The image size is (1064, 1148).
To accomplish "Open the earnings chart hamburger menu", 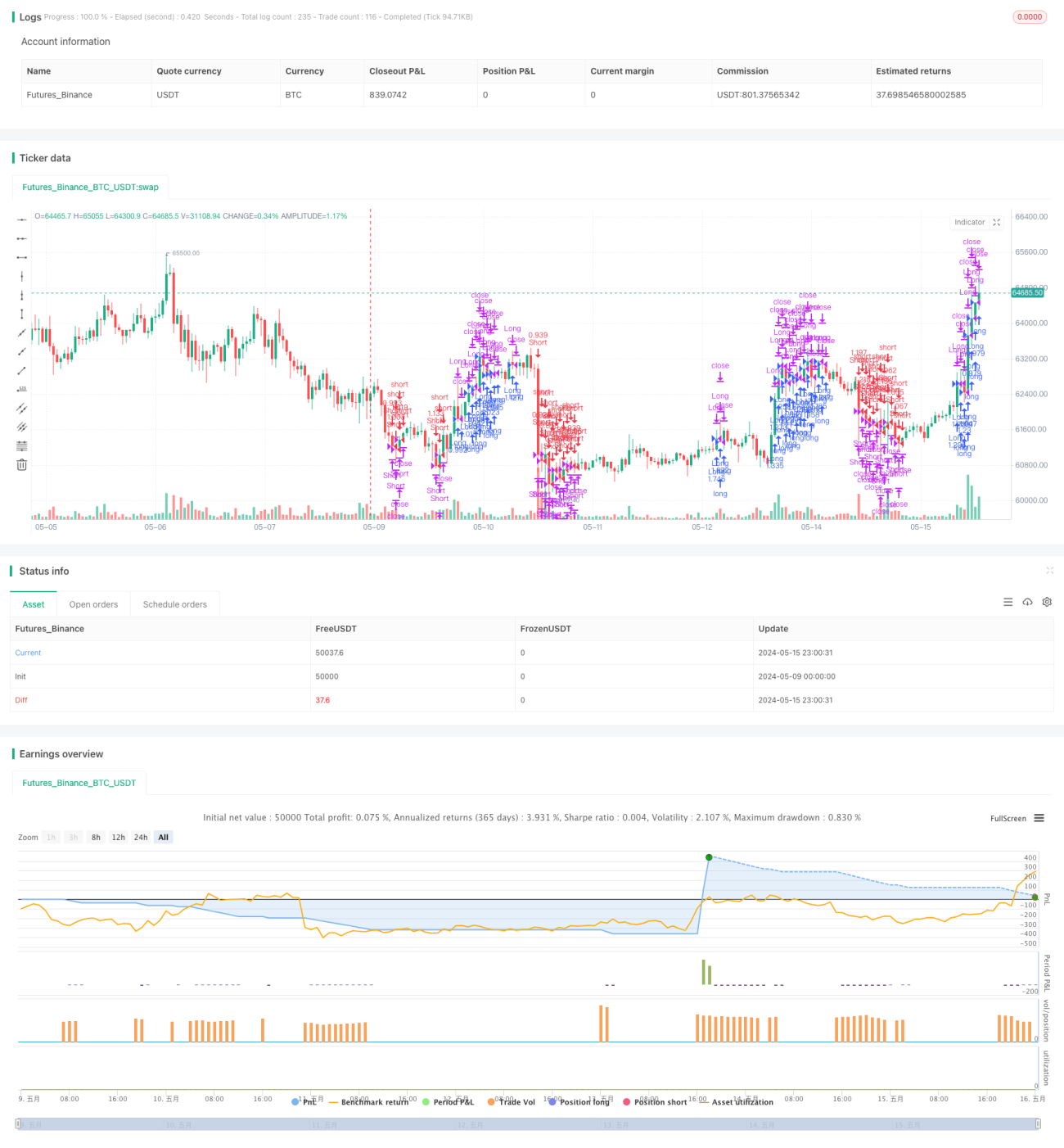I will point(1039,818).
